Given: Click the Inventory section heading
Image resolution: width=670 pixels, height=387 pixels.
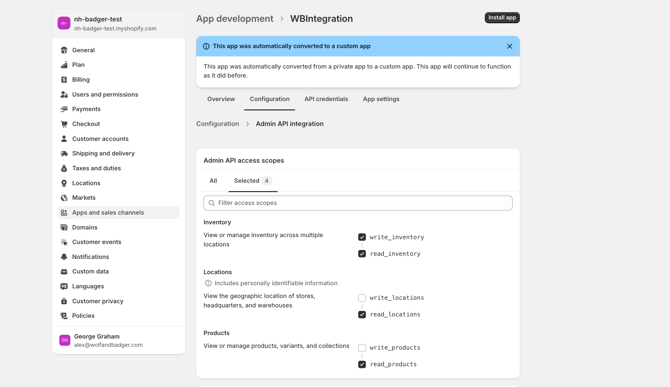Looking at the screenshot, I should pyautogui.click(x=217, y=222).
